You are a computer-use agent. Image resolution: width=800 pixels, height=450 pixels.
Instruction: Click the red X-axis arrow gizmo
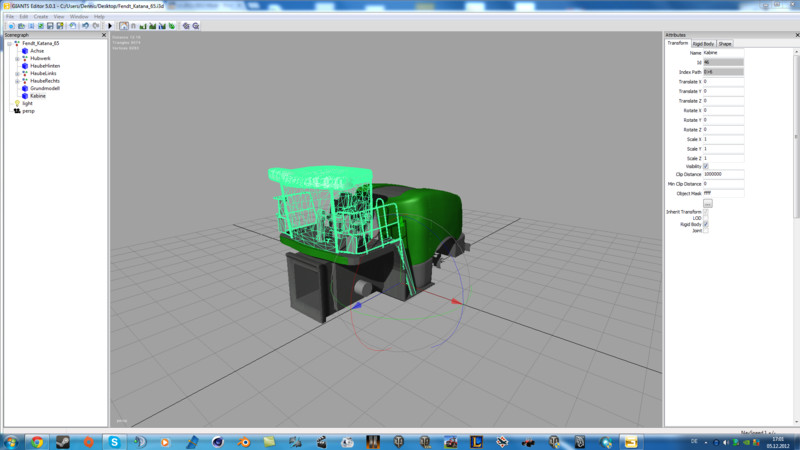point(456,302)
